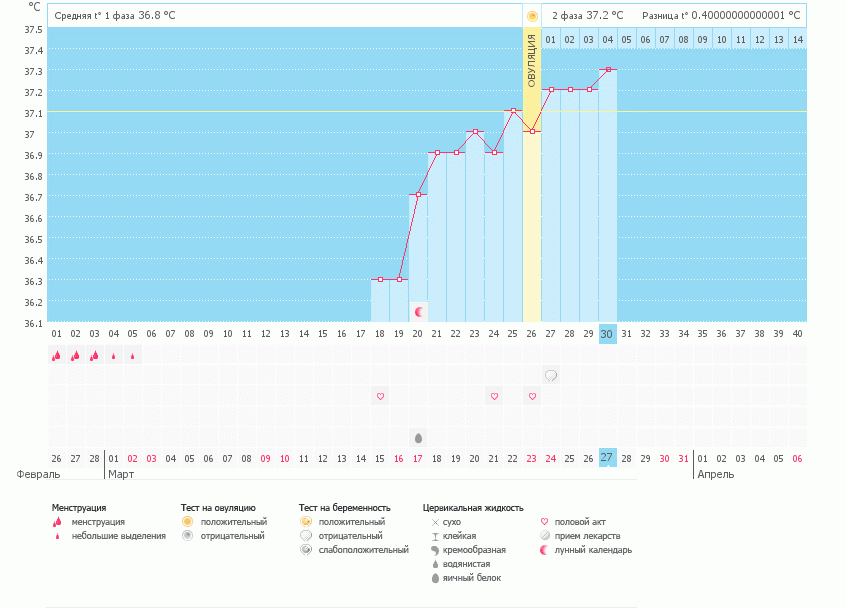Click the 'половой акт' legend heart icon
The image size is (845, 608).
[x=544, y=522]
